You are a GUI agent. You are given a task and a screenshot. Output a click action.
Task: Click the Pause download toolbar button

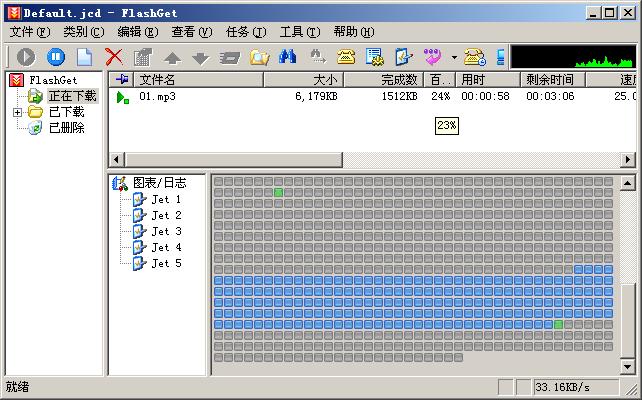click(56, 57)
